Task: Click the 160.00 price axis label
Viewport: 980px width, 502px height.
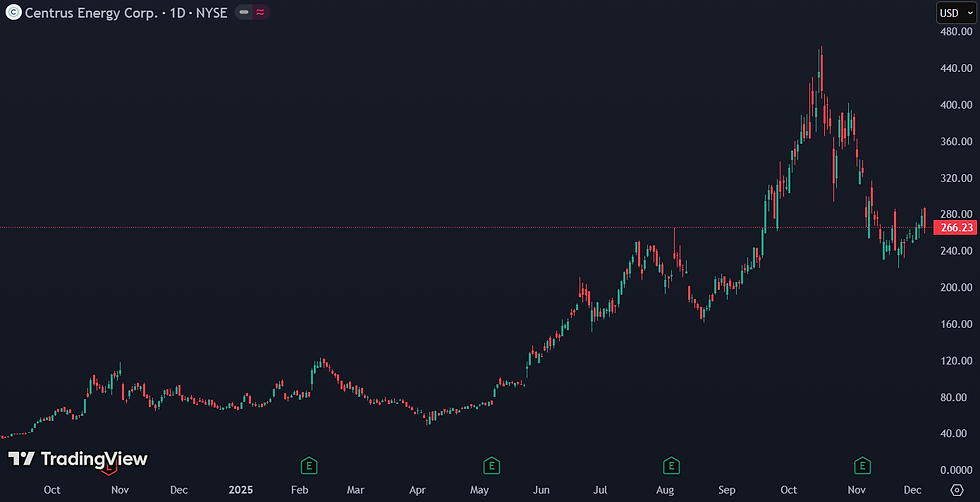Action: 956,324
